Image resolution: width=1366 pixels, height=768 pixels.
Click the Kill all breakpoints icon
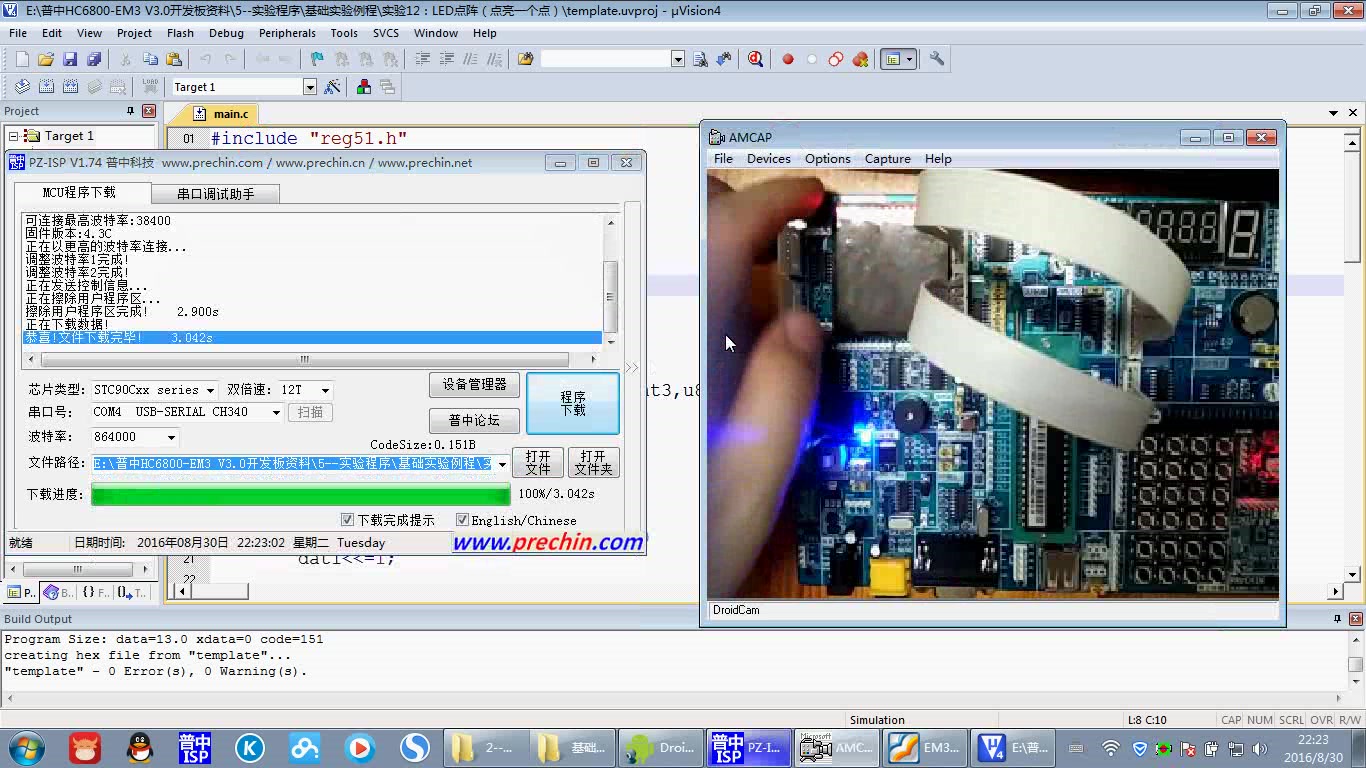(x=860, y=59)
